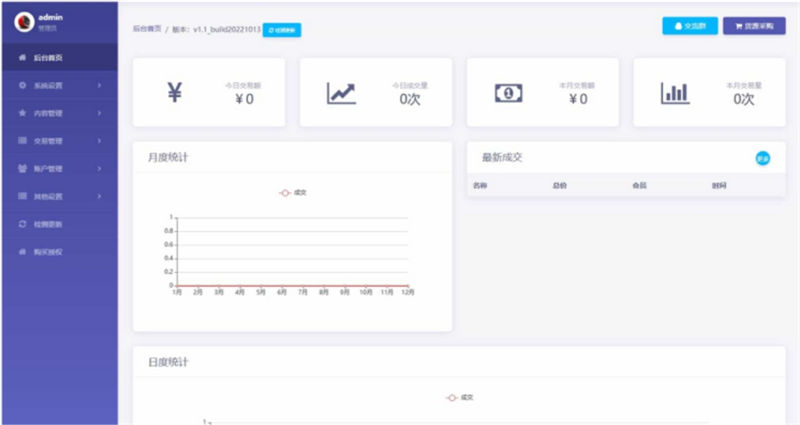800x425 pixels.
Task: Click the round blue 更多 badge in 最新成交
Action: coord(763,158)
